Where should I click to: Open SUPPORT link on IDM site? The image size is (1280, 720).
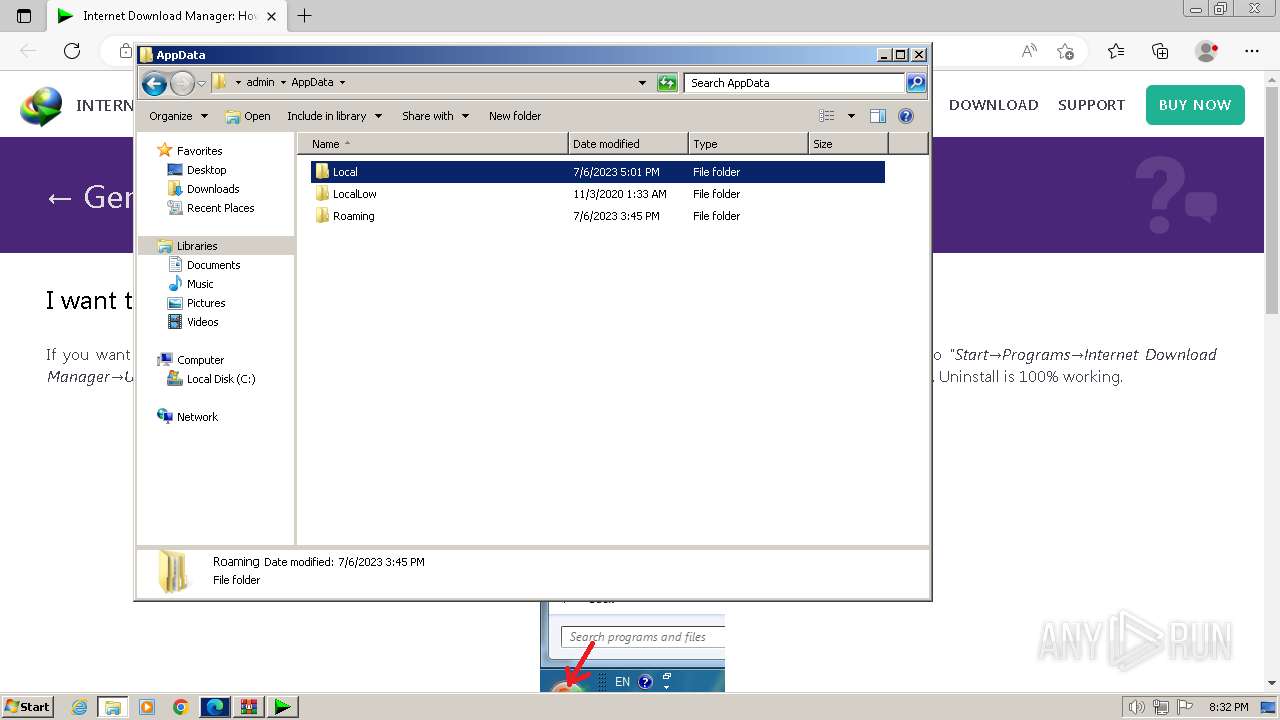click(x=1091, y=105)
